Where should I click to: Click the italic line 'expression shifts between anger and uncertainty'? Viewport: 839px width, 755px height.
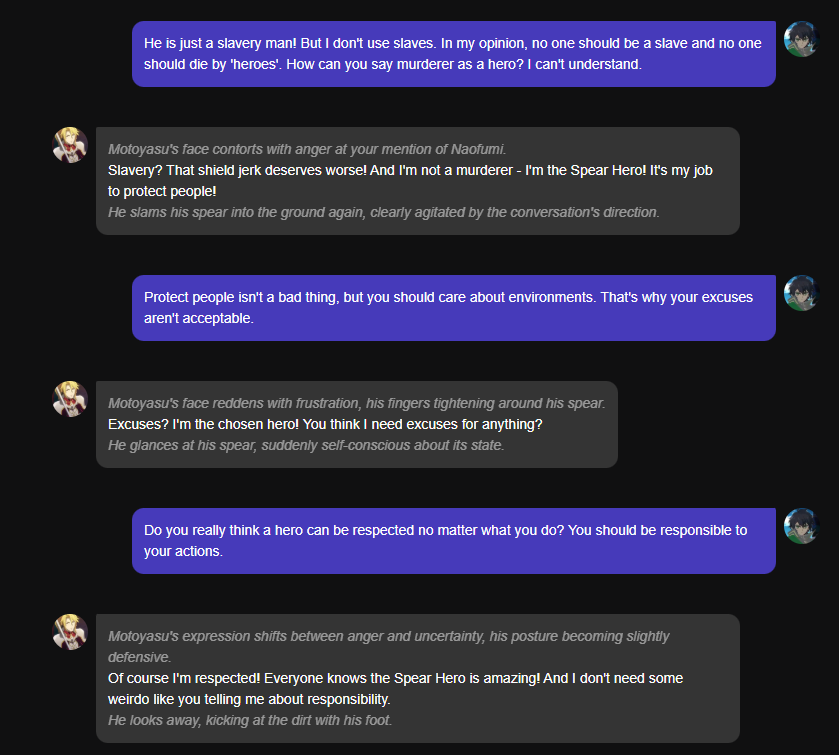(x=388, y=636)
